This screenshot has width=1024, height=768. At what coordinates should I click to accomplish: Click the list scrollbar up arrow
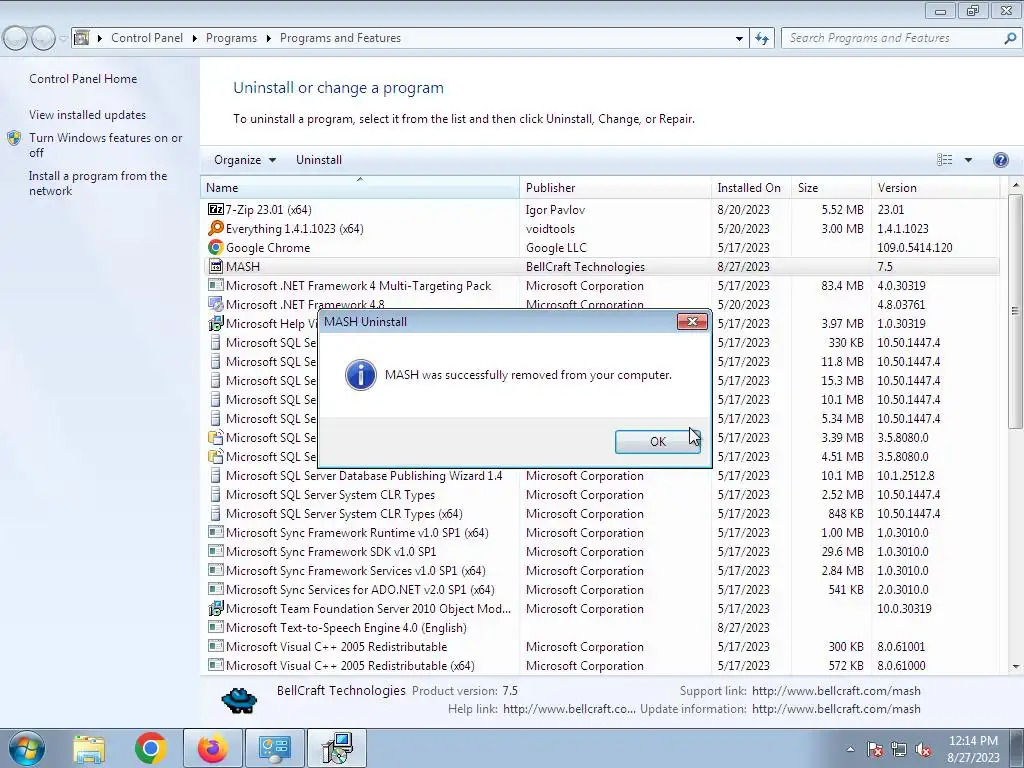pos(1016,186)
